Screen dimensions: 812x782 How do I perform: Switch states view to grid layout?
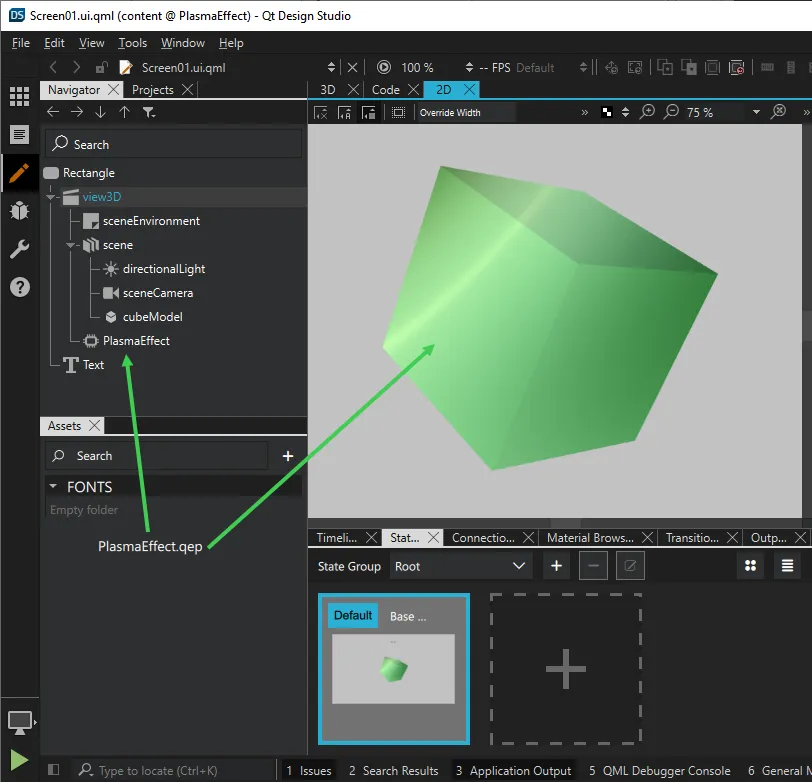[x=750, y=566]
